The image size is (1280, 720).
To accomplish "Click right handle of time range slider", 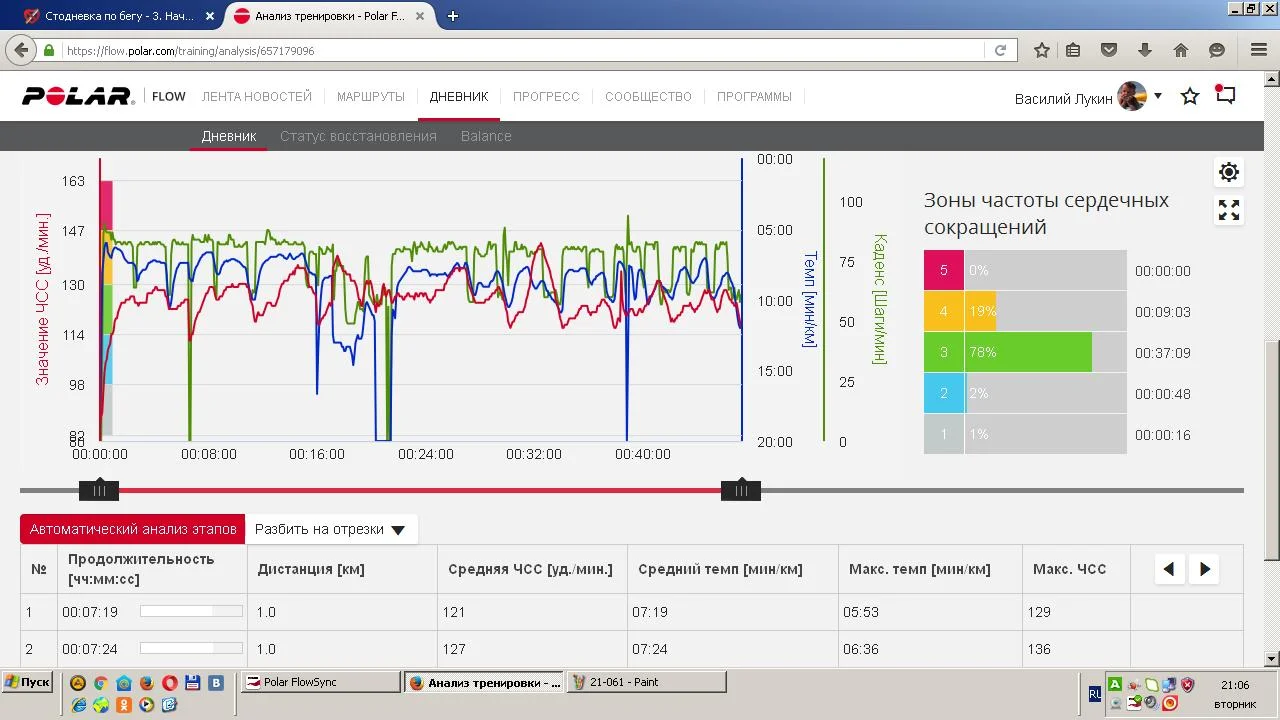I will [741, 490].
